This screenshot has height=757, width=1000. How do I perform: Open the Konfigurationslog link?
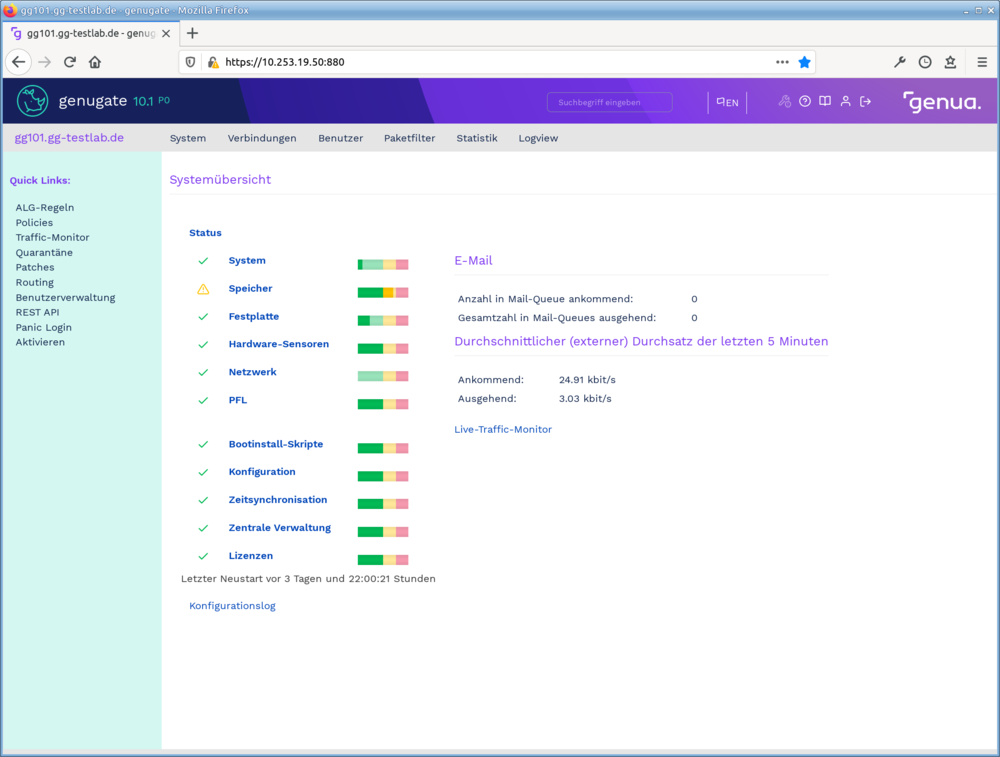[x=232, y=605]
